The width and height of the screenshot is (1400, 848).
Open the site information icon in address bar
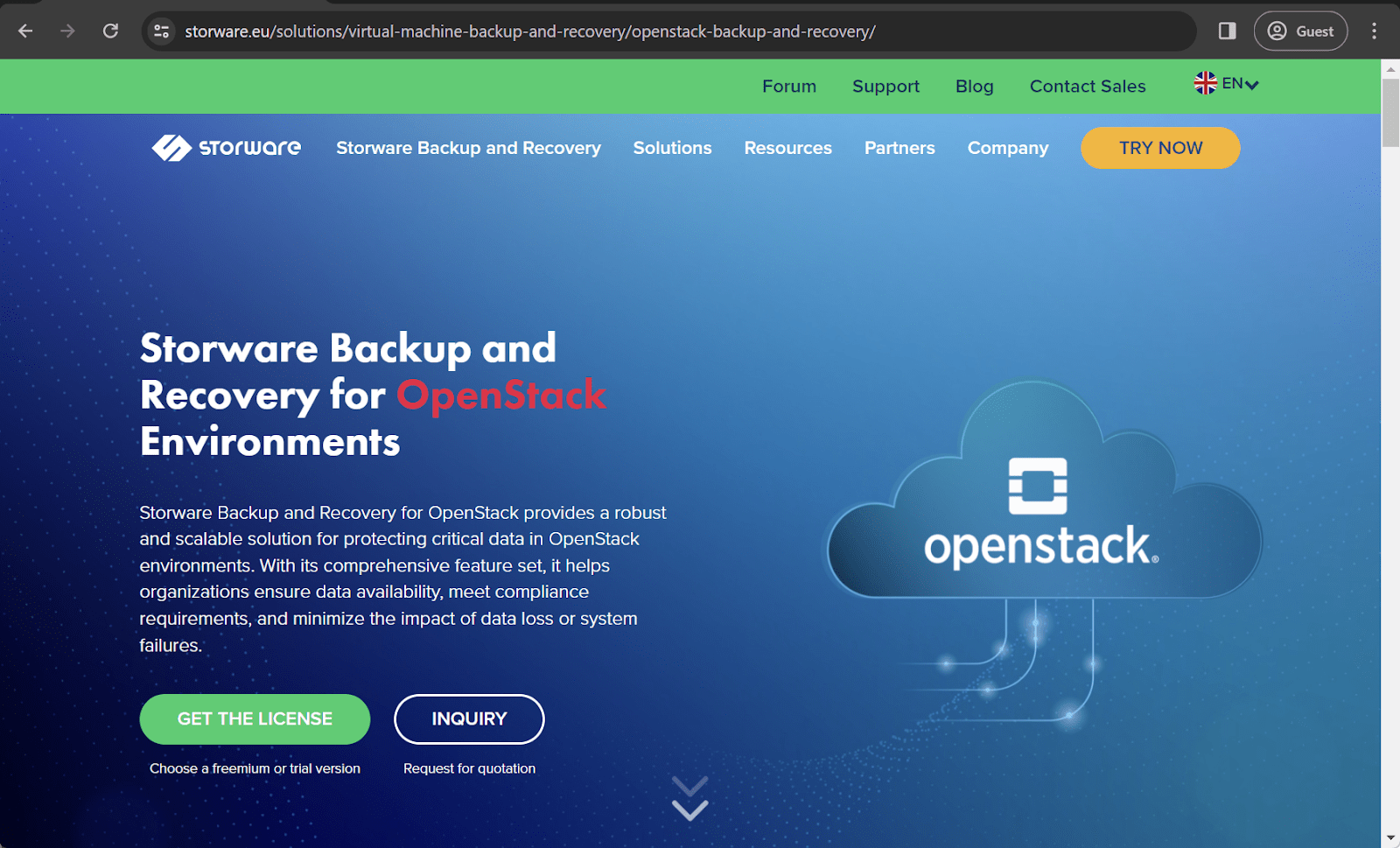[x=162, y=31]
